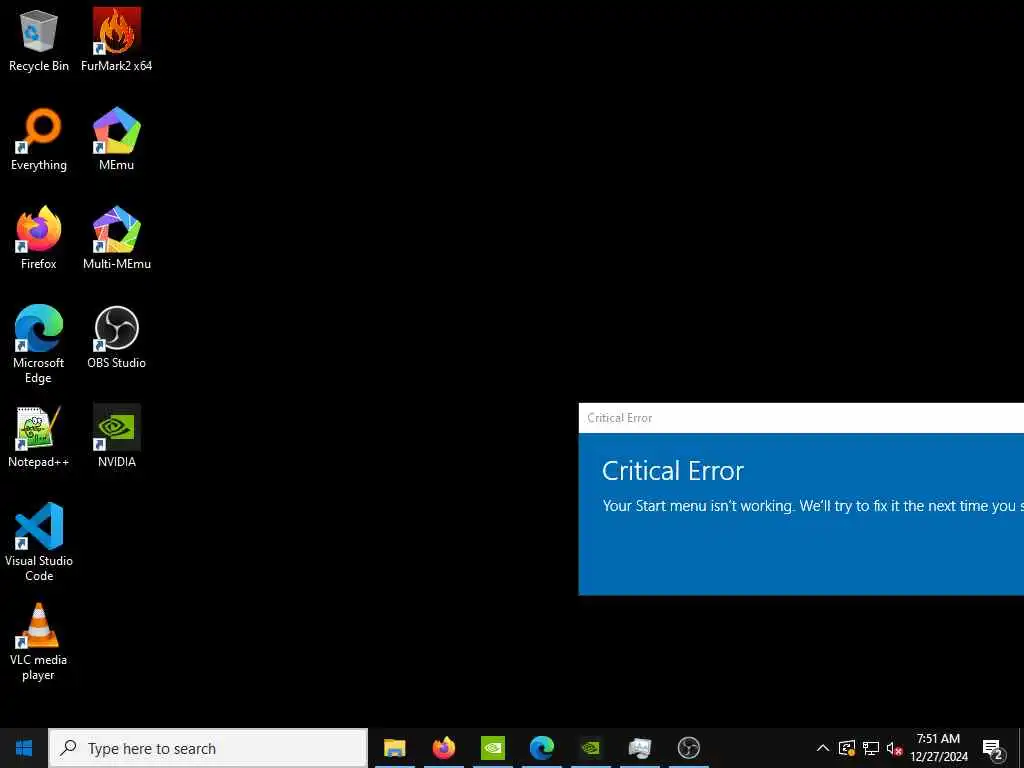Select the NVIDIA desktop shortcut
The width and height of the screenshot is (1024, 768).
(116, 436)
